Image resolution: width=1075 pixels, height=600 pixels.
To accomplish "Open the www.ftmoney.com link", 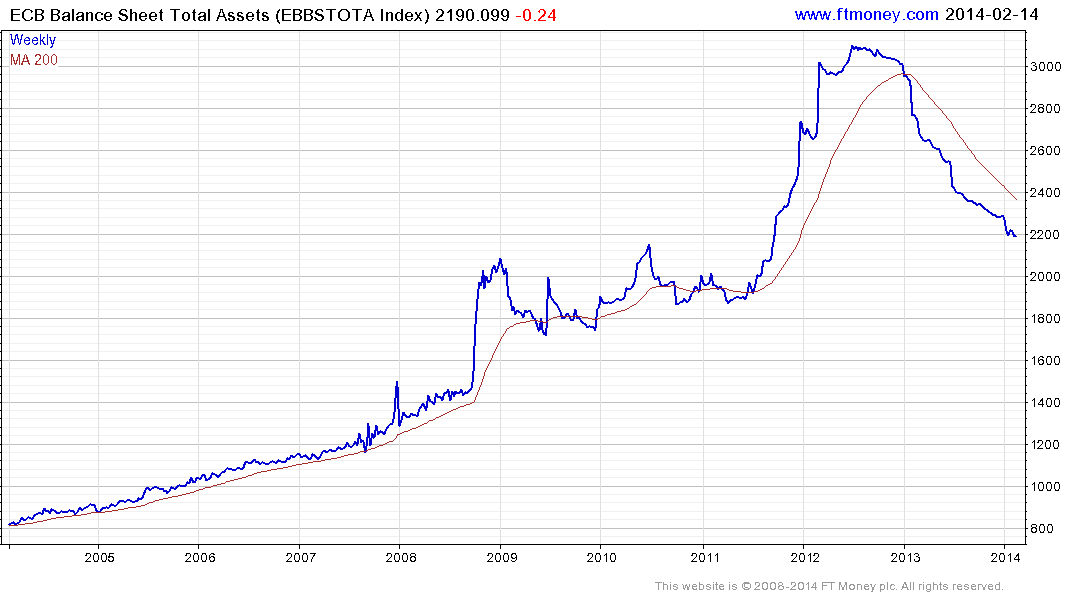I will click(x=866, y=14).
